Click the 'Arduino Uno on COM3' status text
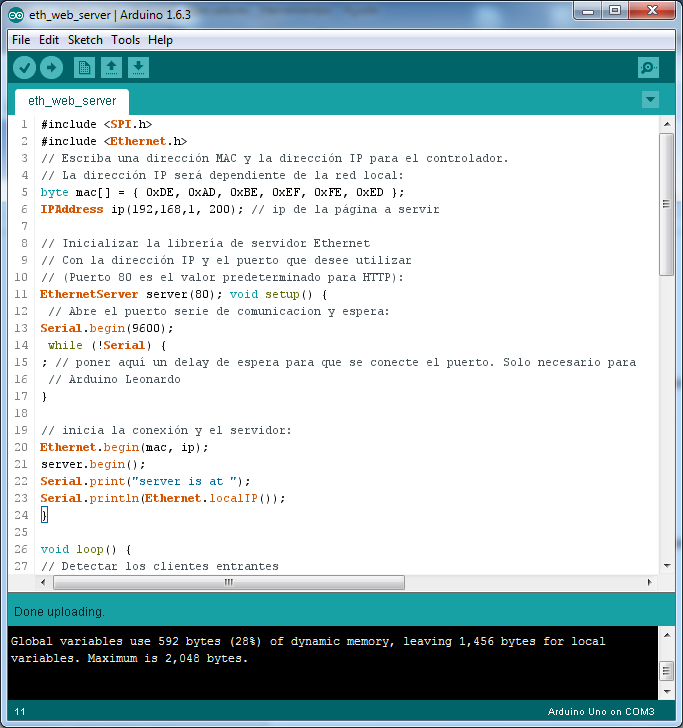This screenshot has width=683, height=728. 601,712
